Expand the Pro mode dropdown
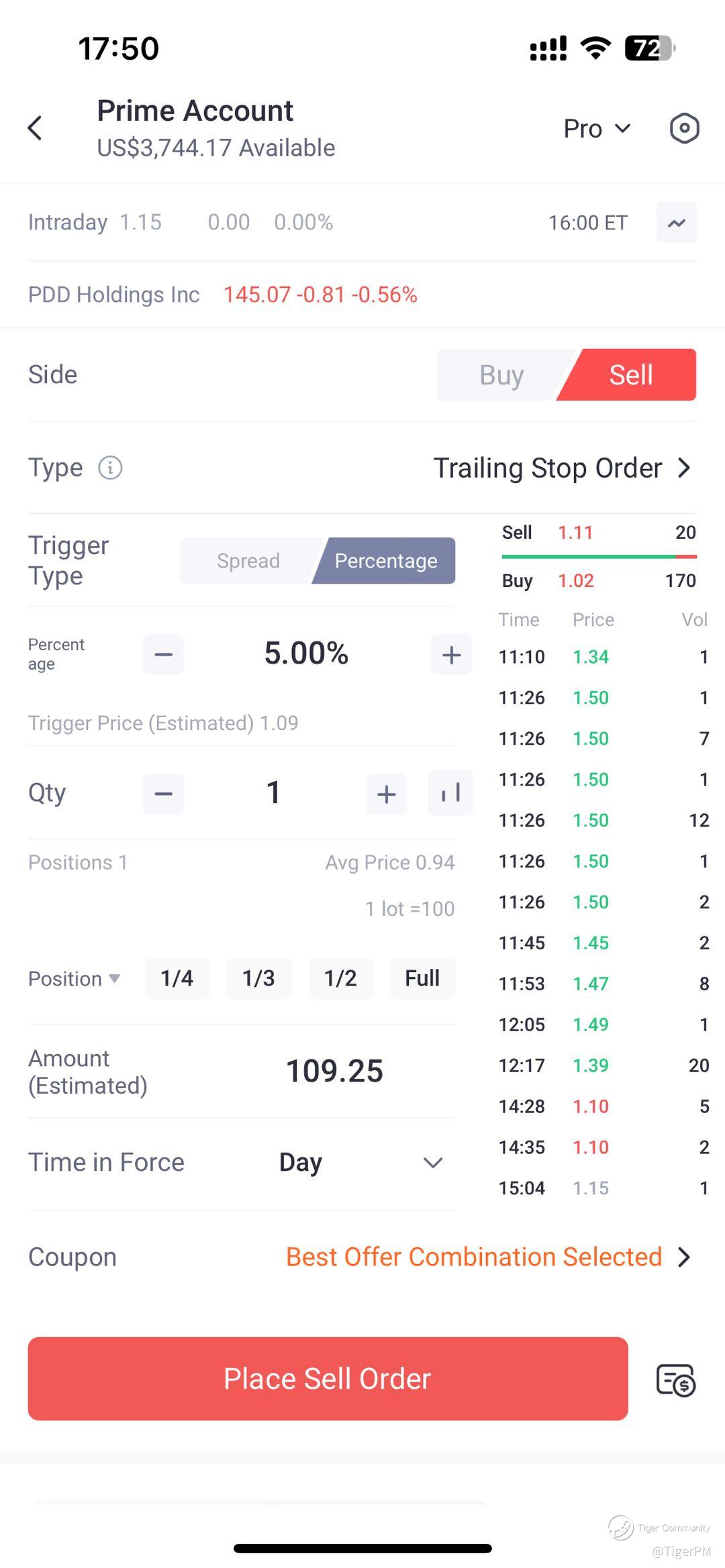The width and height of the screenshot is (725, 1568). click(597, 128)
